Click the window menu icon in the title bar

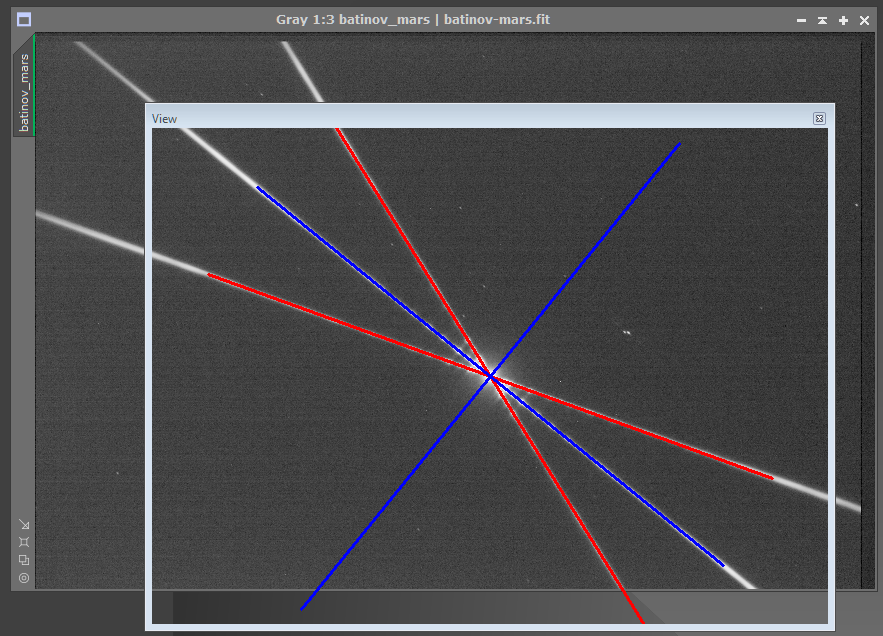[x=24, y=19]
